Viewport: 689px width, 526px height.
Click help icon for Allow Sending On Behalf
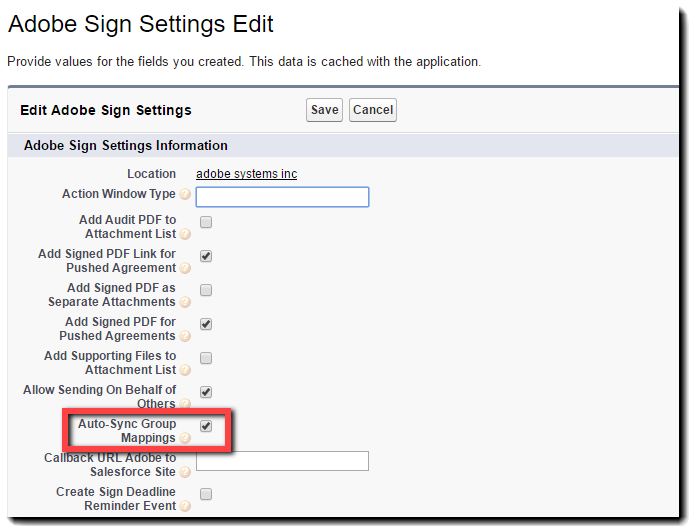click(185, 405)
